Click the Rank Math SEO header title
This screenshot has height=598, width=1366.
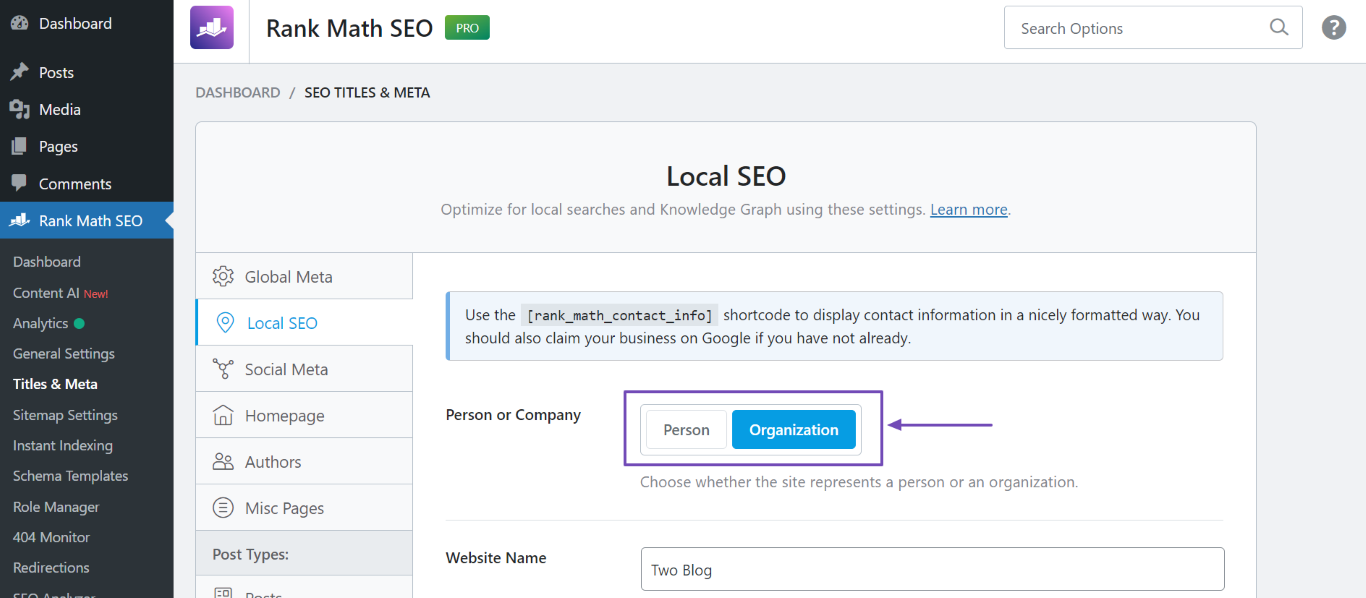[349, 28]
